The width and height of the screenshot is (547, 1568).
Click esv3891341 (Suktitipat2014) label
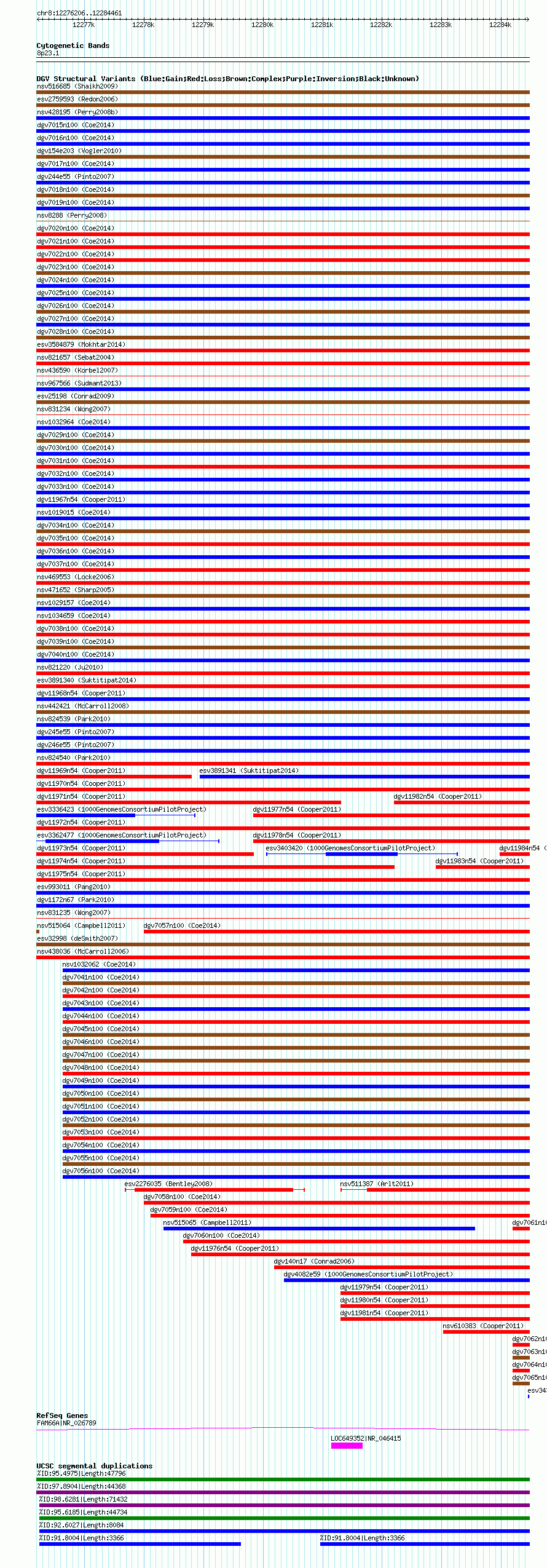(249, 770)
